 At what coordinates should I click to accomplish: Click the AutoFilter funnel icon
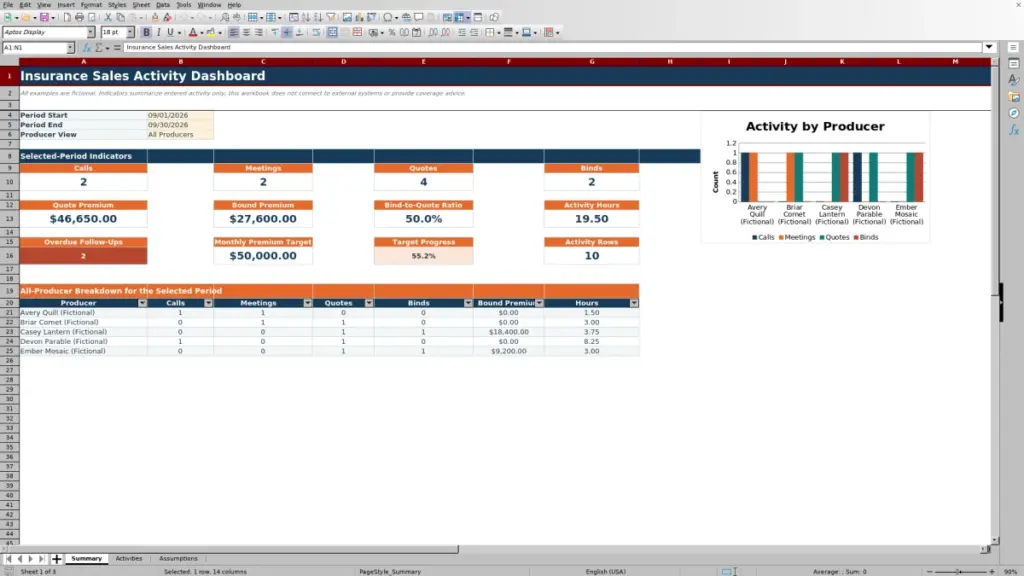331,18
